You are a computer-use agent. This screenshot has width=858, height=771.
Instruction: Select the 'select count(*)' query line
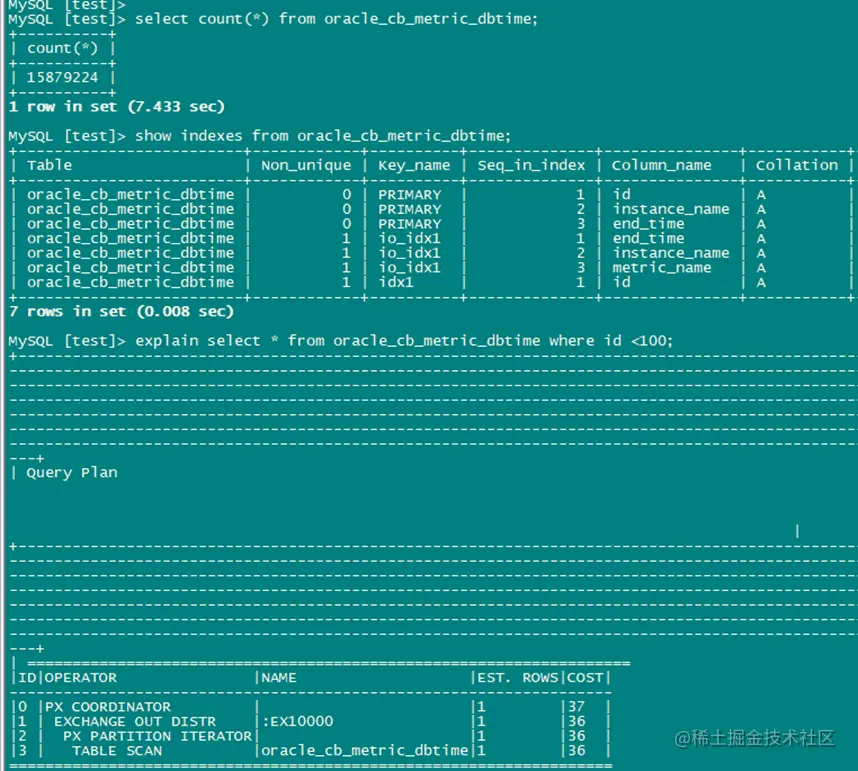273,19
